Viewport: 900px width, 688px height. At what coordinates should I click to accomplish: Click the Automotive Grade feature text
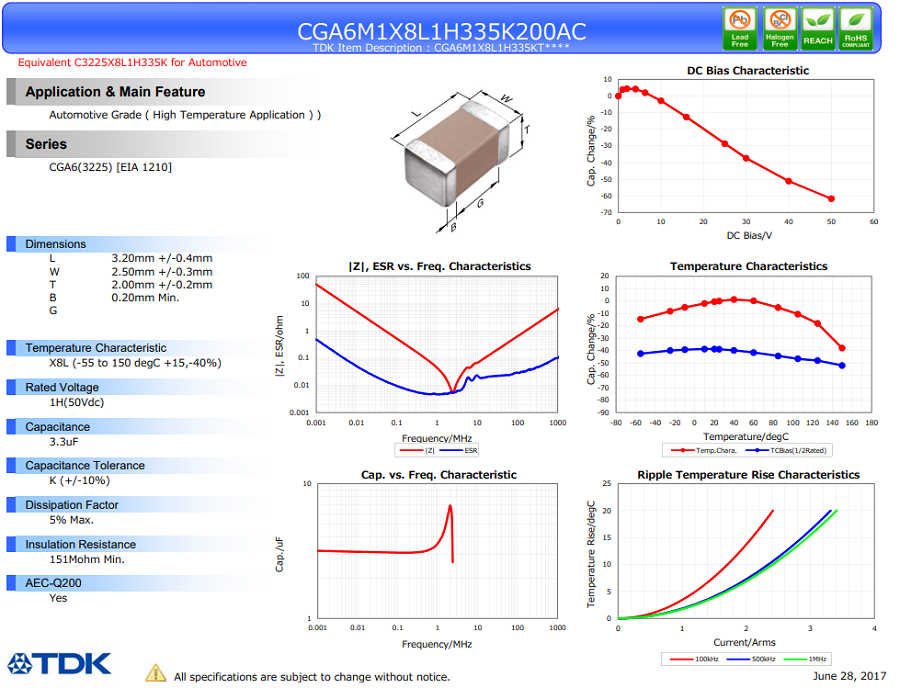tap(185, 115)
